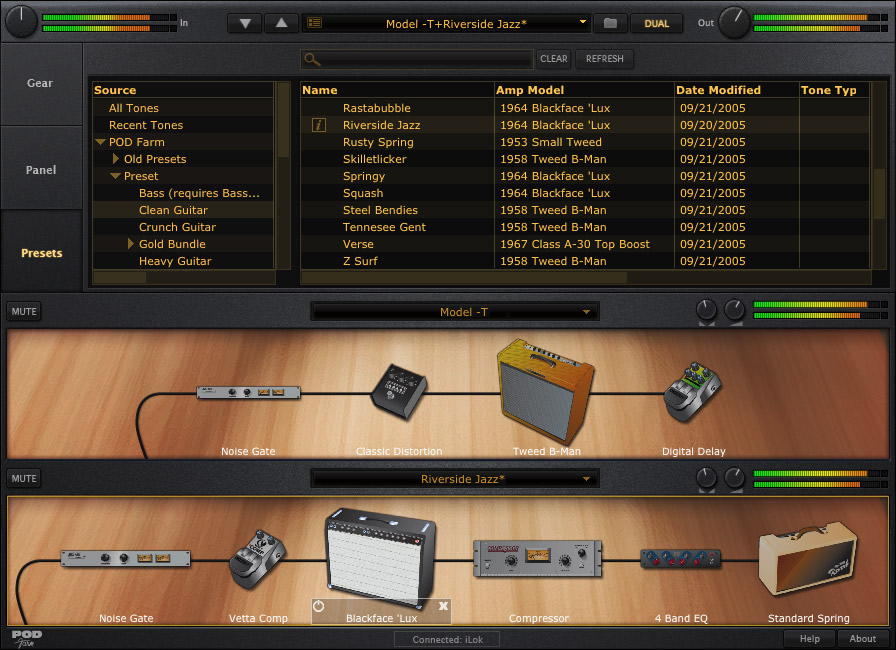
Task: Collapse the POD Farm source folder
Action: point(101,142)
